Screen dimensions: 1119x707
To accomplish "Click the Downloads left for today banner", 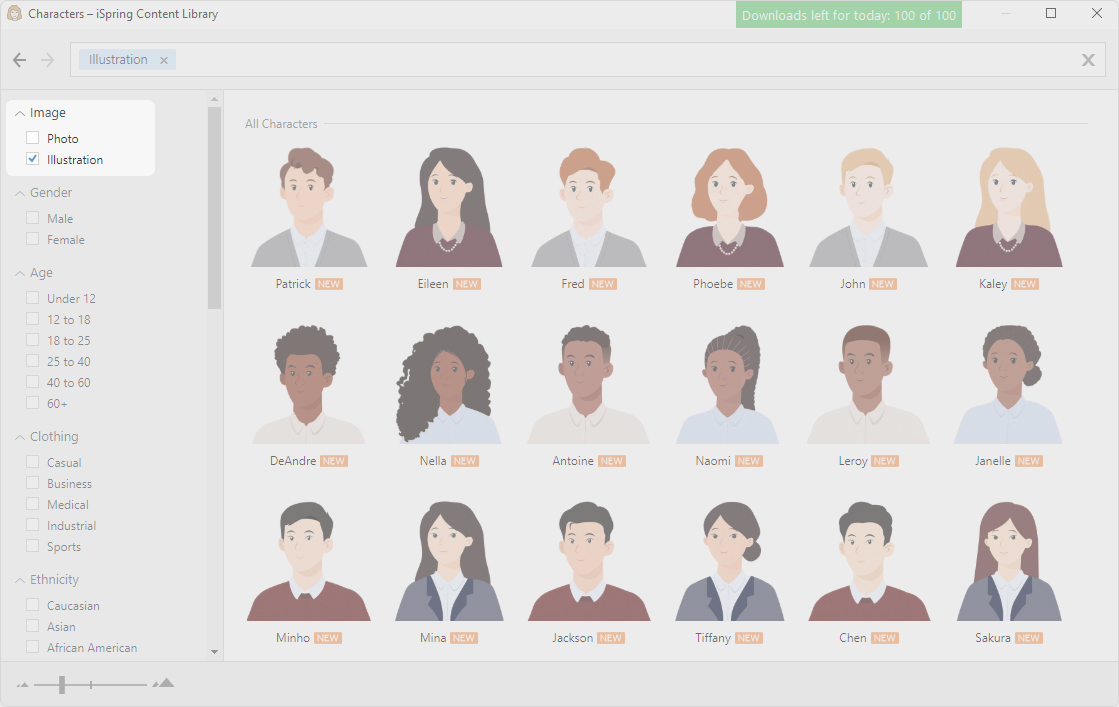I will coord(849,15).
